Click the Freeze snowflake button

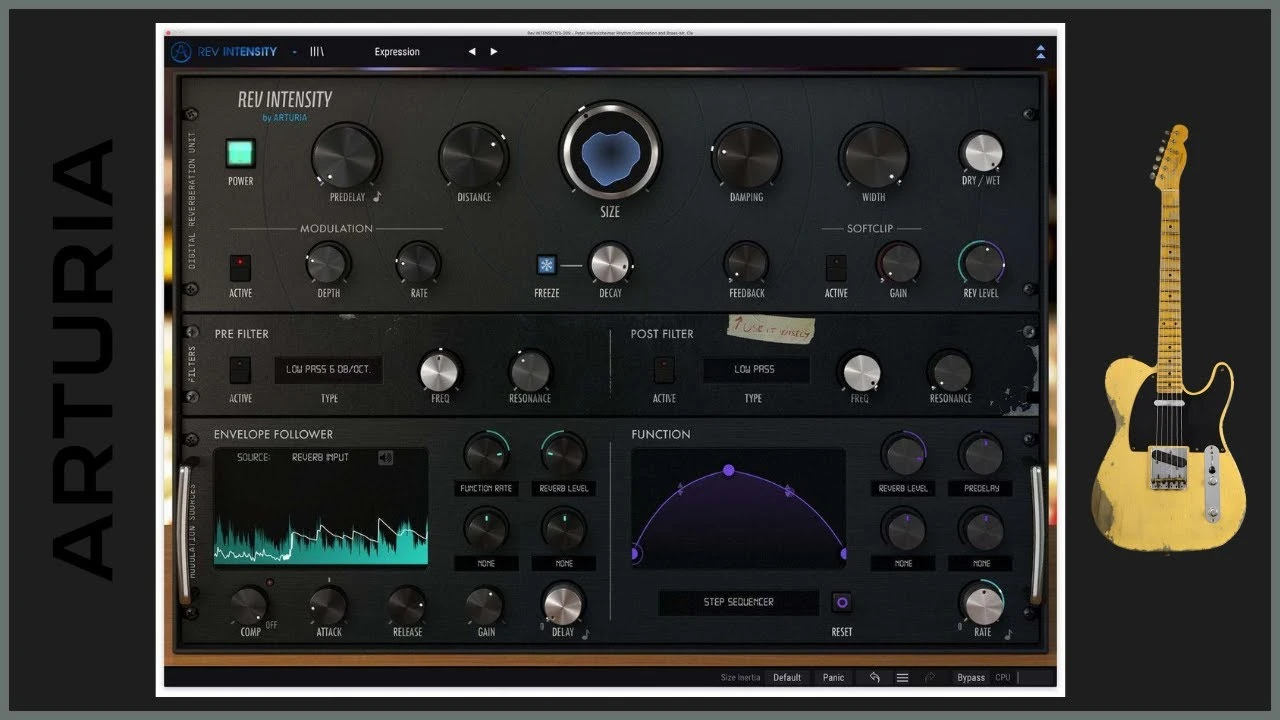546,265
